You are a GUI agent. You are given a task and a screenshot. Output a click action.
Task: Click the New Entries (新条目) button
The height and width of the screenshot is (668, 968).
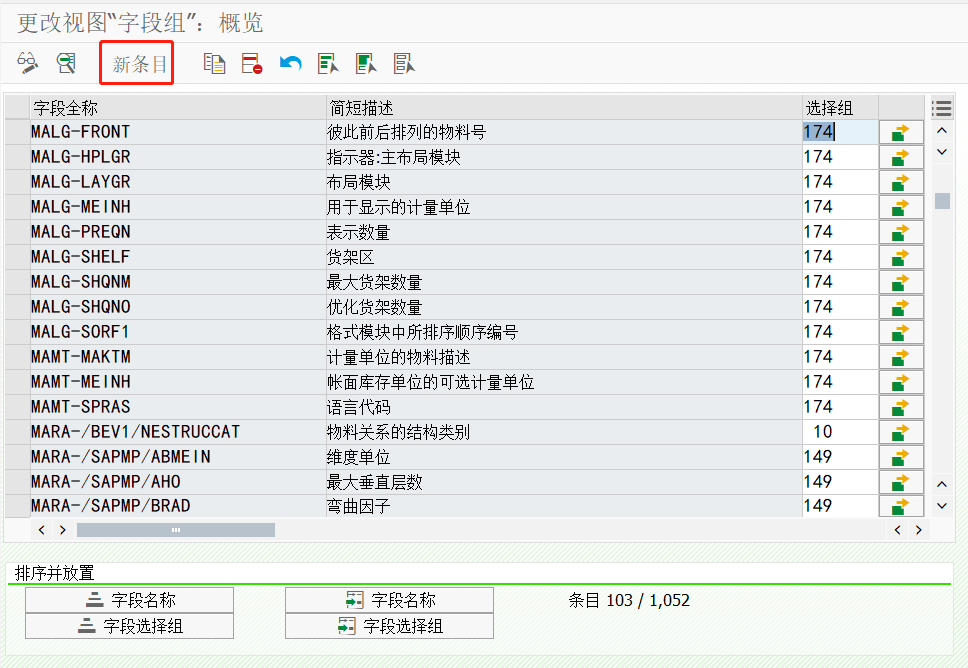(x=135, y=62)
